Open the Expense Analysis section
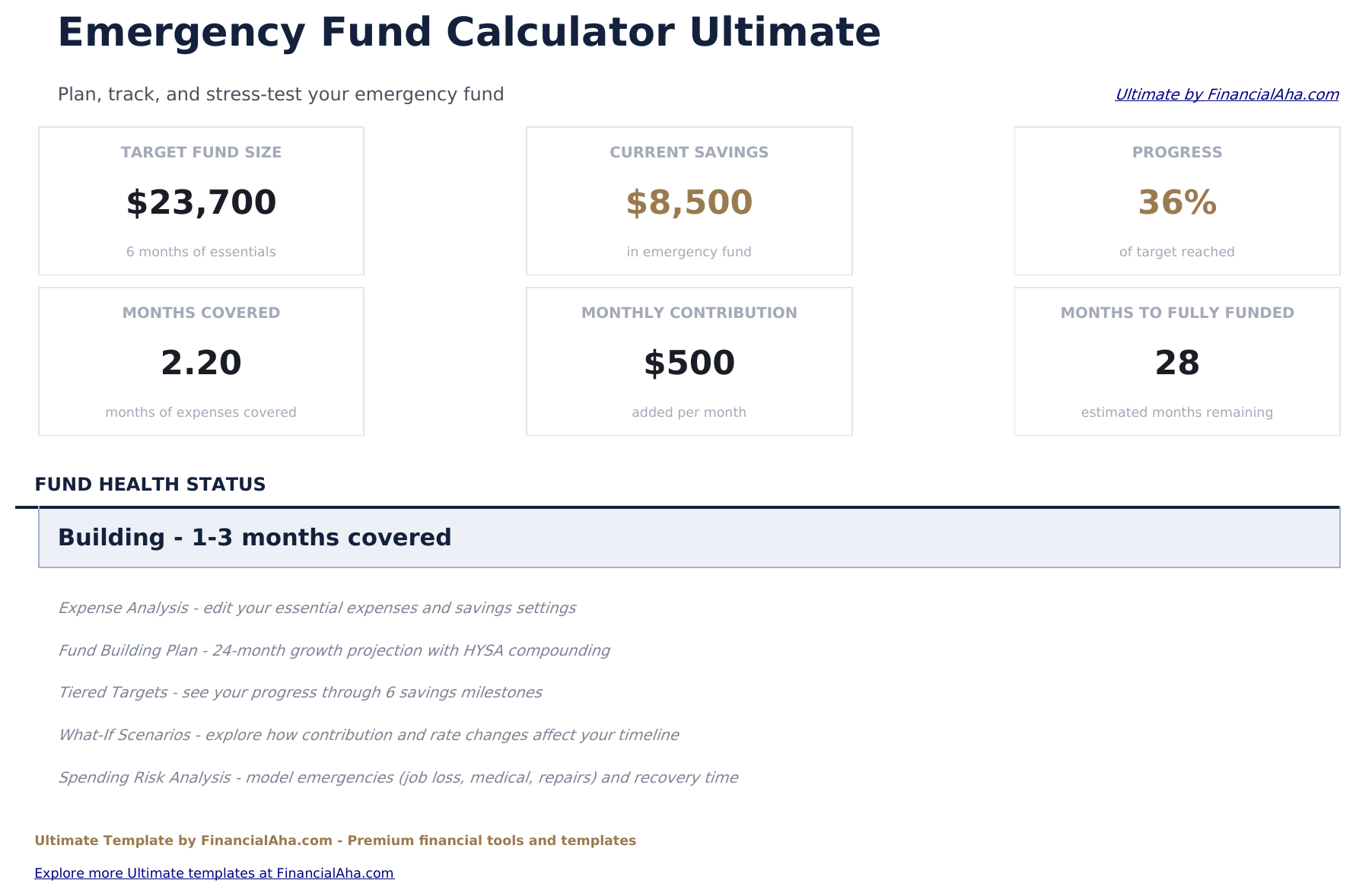The height and width of the screenshot is (896, 1356). pos(317,608)
